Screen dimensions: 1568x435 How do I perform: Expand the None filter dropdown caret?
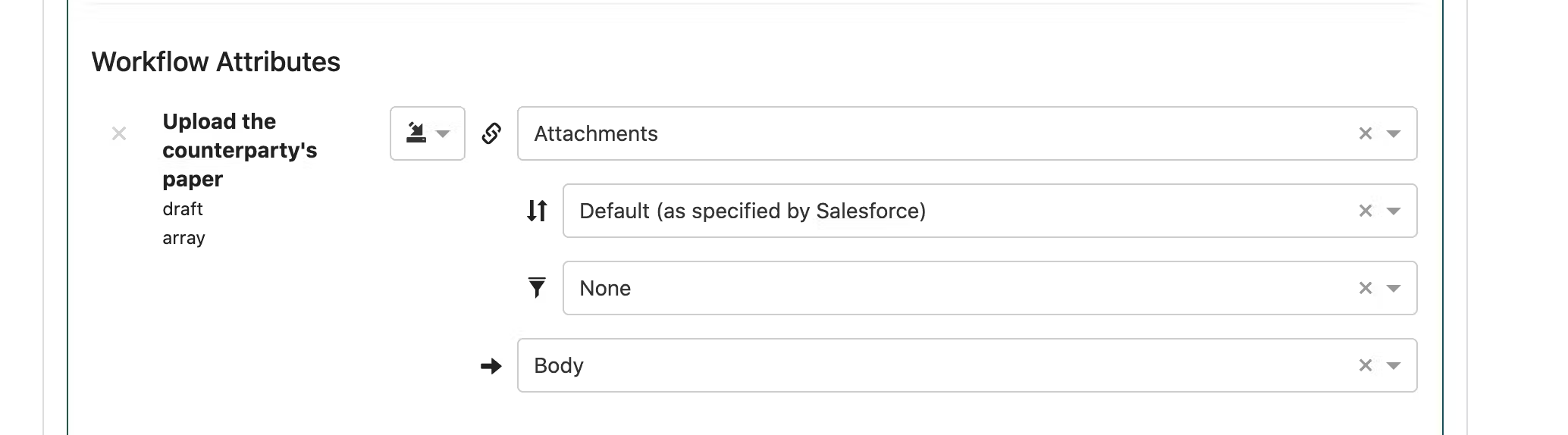click(x=1394, y=289)
